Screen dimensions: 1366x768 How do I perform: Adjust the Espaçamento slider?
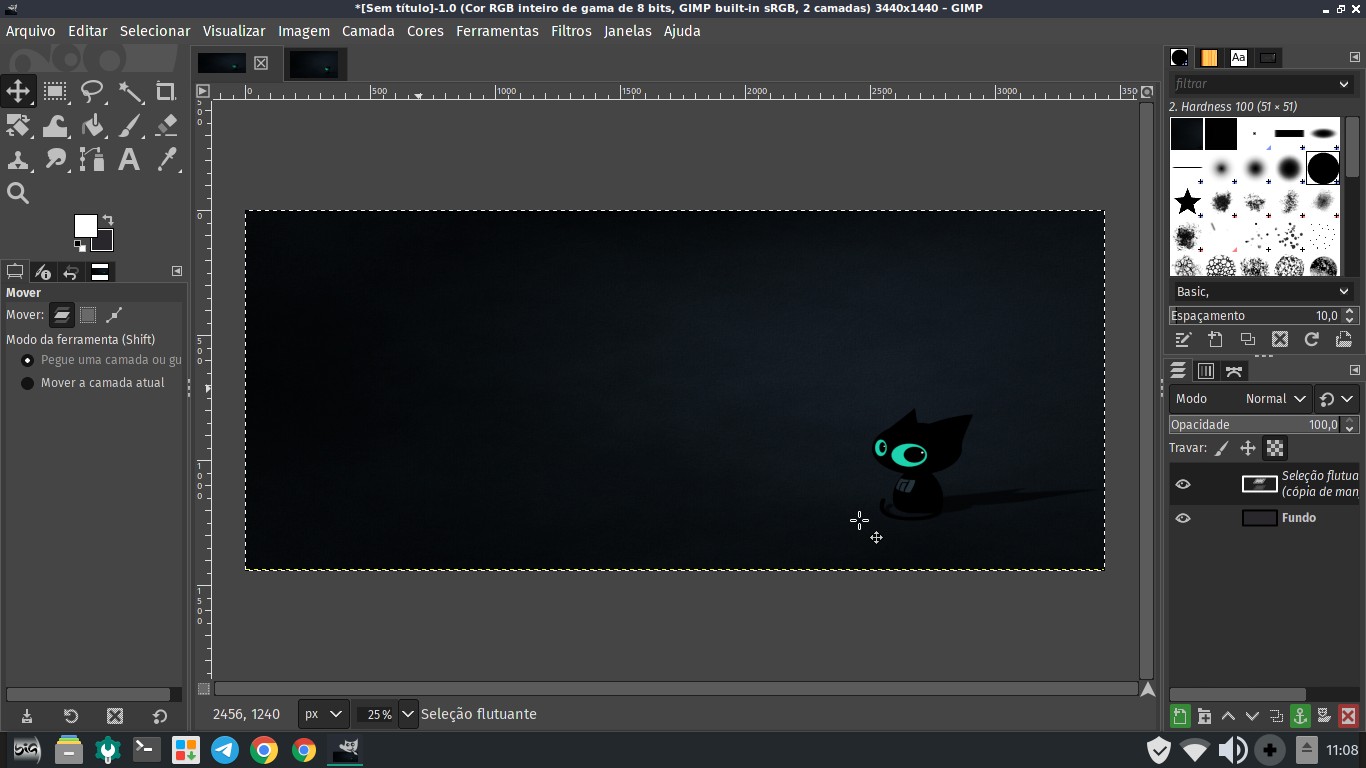[x=1254, y=315]
